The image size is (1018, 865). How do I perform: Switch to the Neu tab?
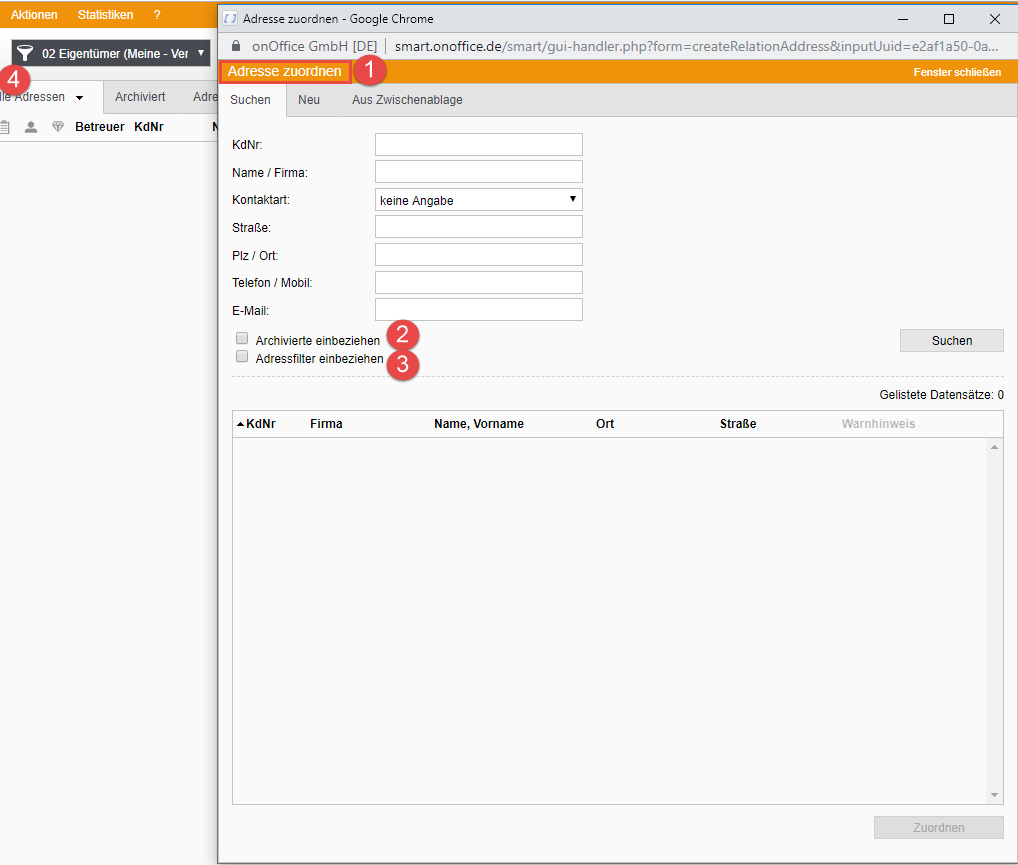[x=309, y=100]
